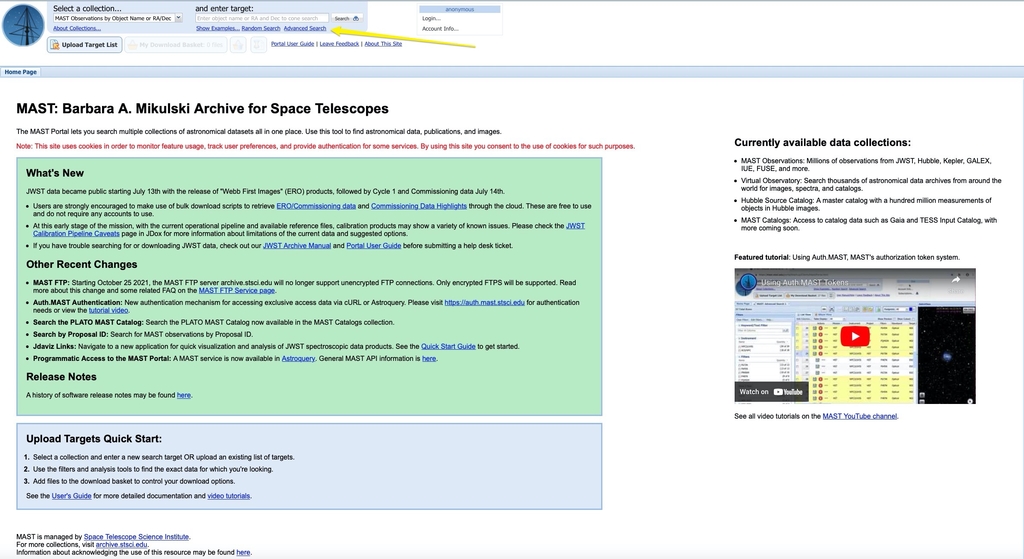Open MAST FTP Service page link
This screenshot has height=559, width=1024.
236,291
